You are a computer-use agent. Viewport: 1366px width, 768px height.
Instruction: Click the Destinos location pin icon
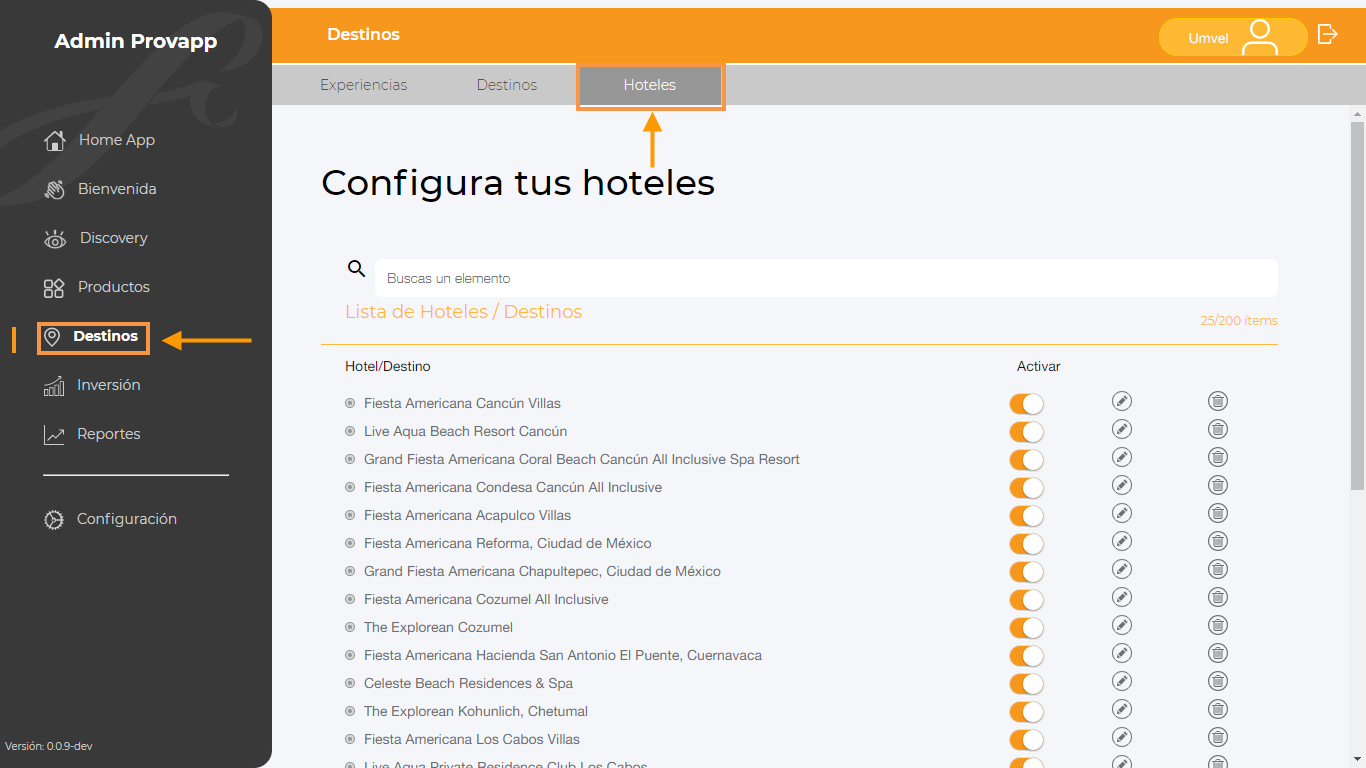(52, 337)
